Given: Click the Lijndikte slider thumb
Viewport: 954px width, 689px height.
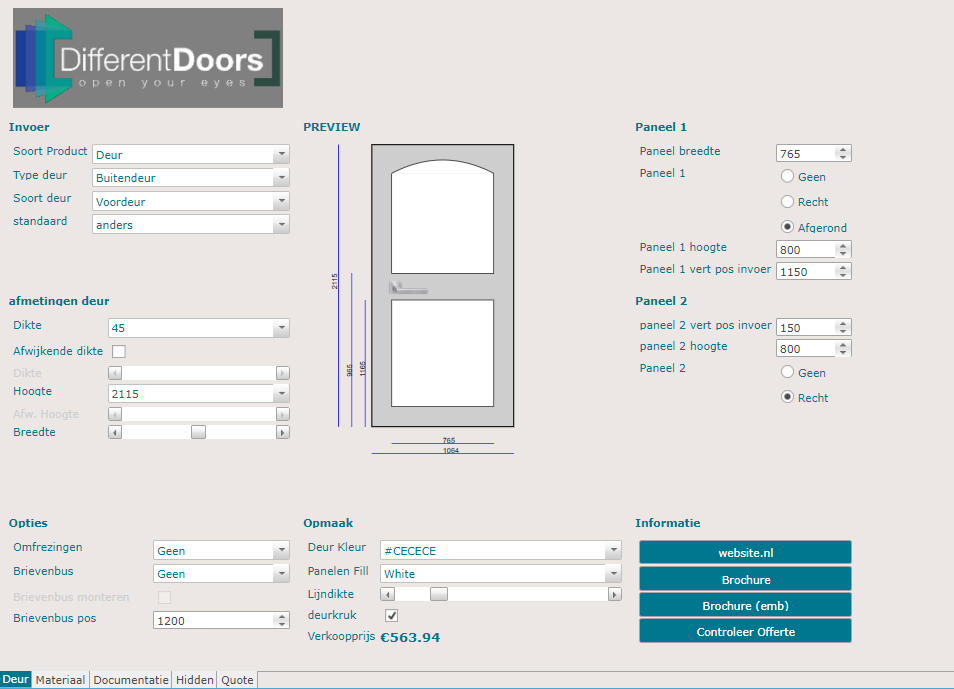Looking at the screenshot, I should (439, 594).
